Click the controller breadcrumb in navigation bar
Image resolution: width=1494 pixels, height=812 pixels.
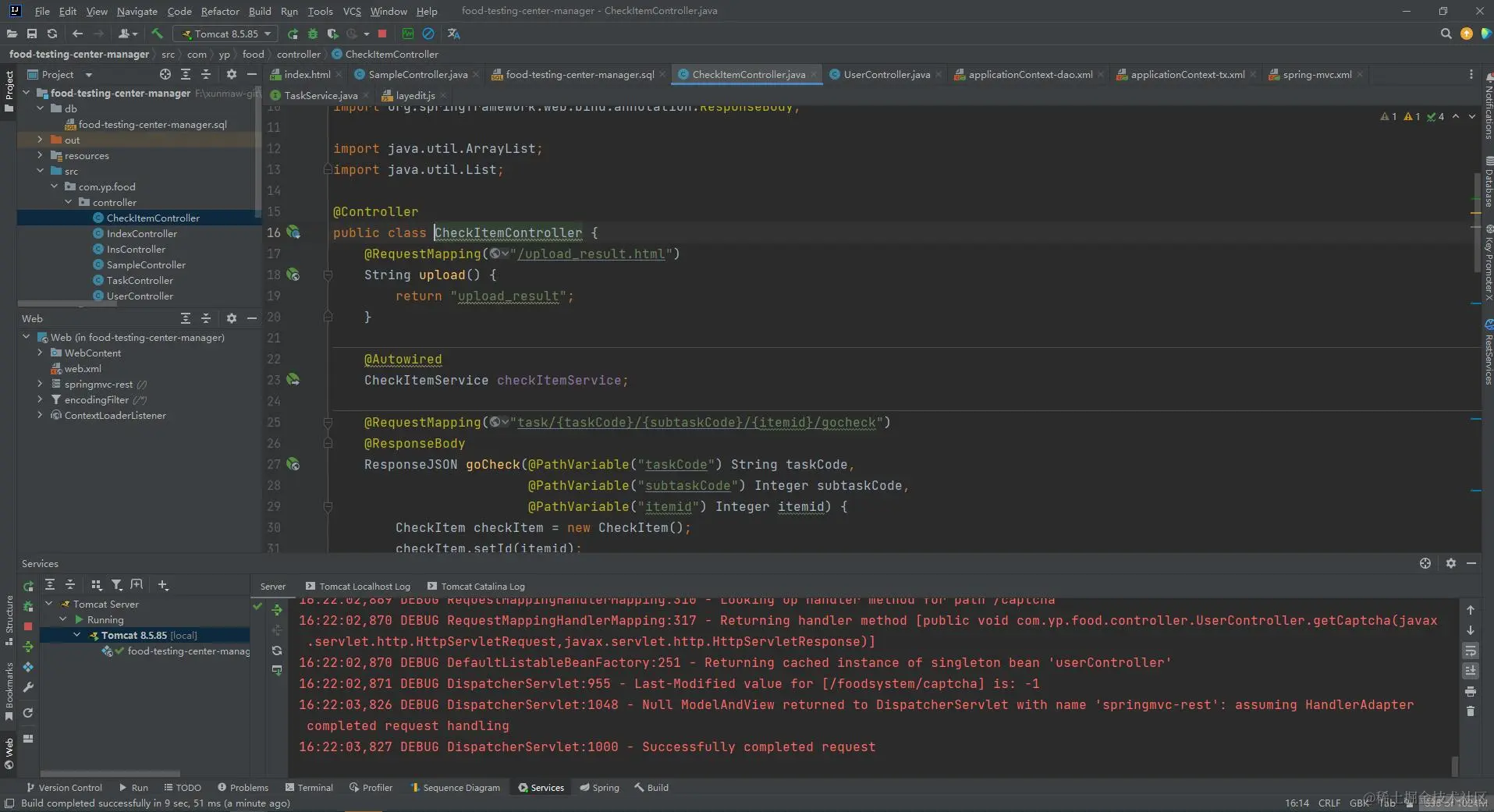tap(299, 54)
